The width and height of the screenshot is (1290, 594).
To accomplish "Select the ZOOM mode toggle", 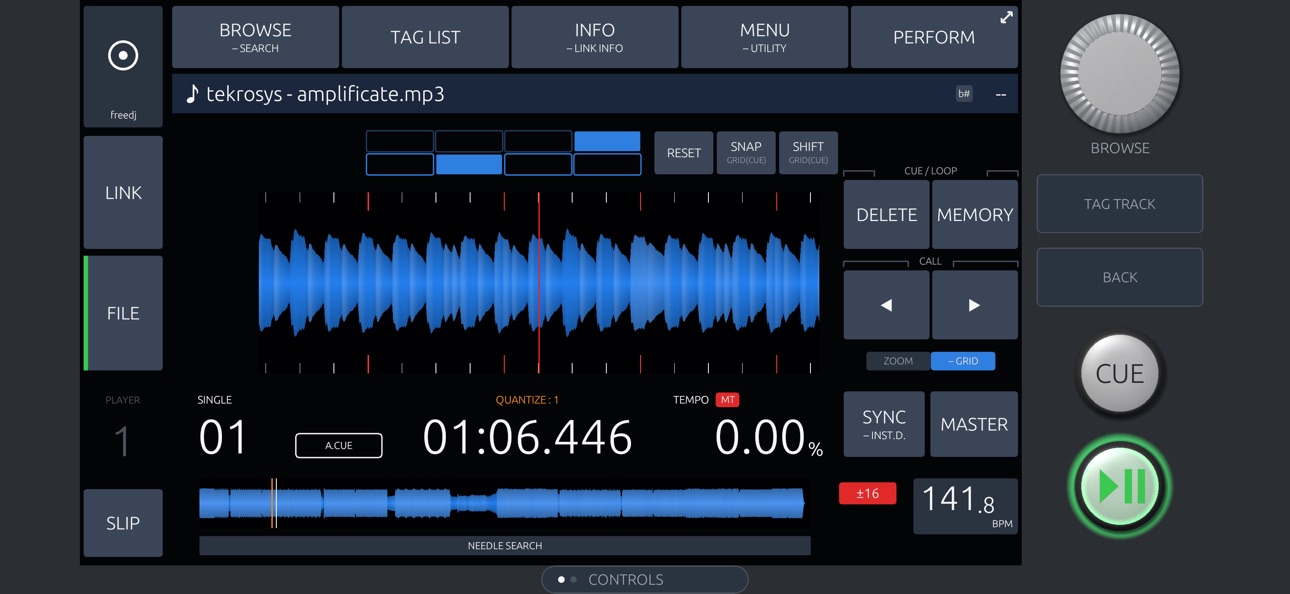I will coord(898,361).
